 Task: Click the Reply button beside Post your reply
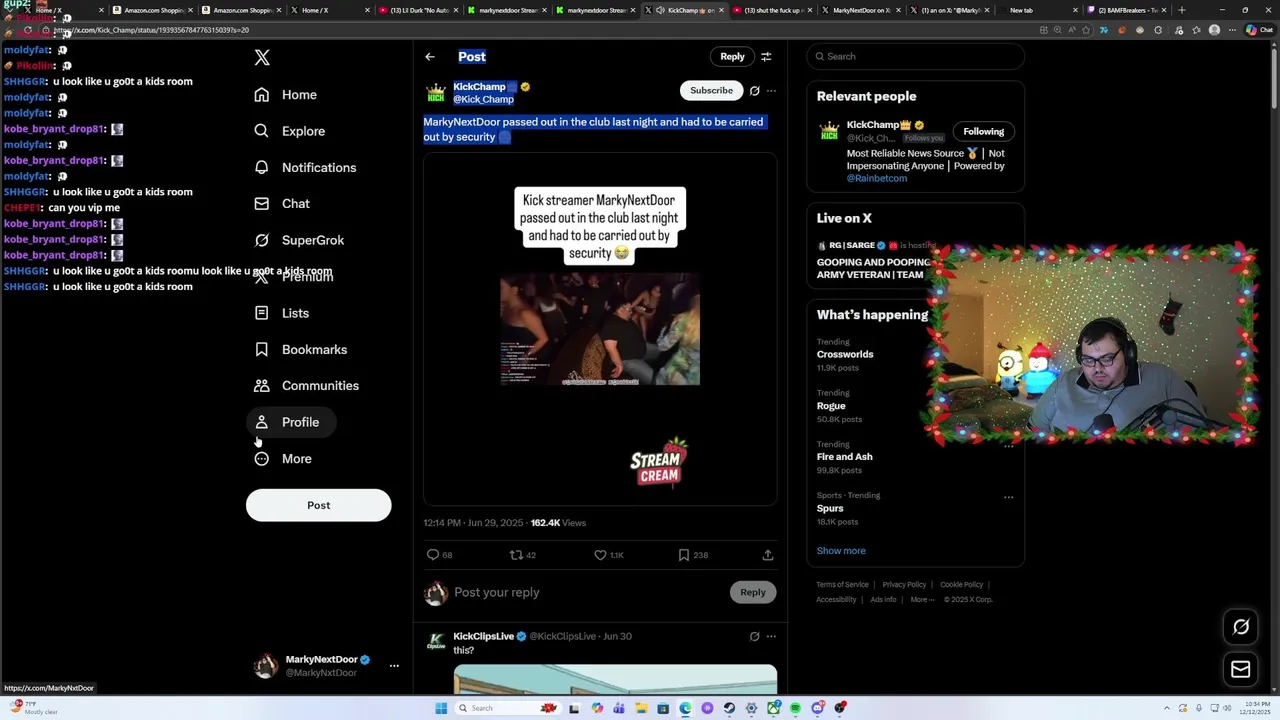pyautogui.click(x=752, y=592)
